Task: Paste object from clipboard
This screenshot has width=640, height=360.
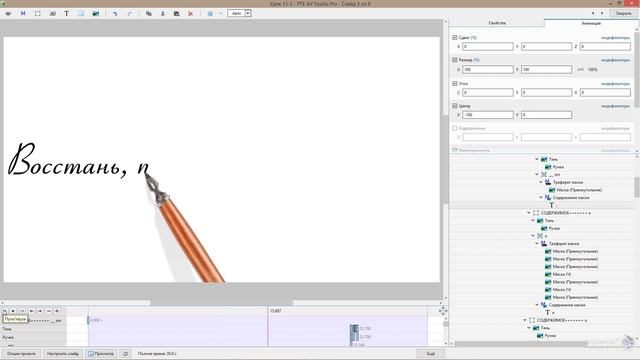Action: [176, 13]
